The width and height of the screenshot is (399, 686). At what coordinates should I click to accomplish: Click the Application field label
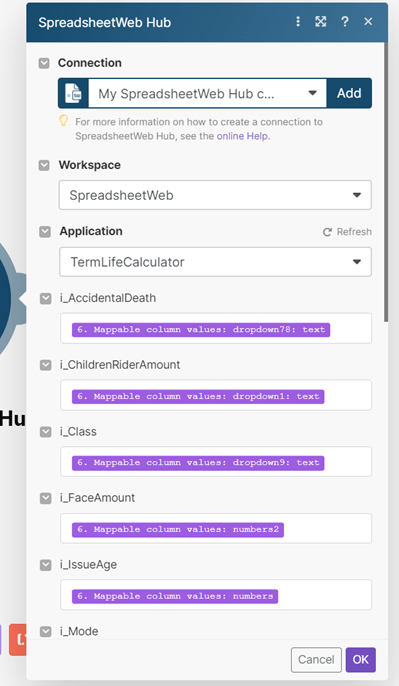click(x=91, y=231)
